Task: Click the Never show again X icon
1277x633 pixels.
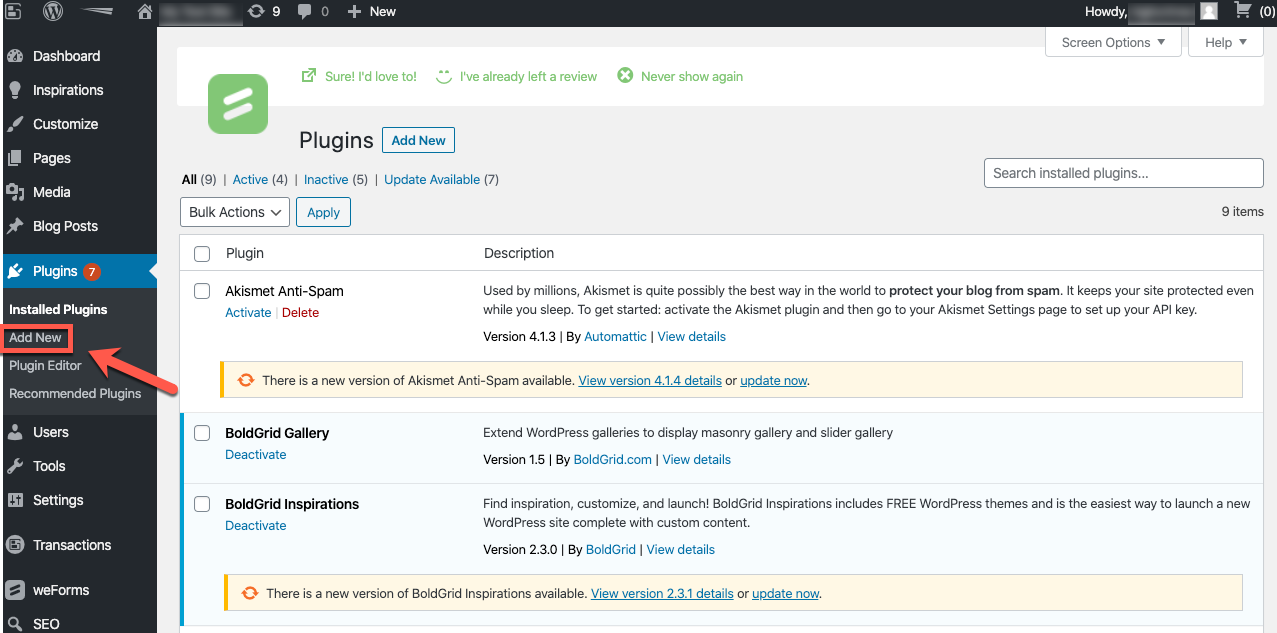Action: (x=625, y=76)
